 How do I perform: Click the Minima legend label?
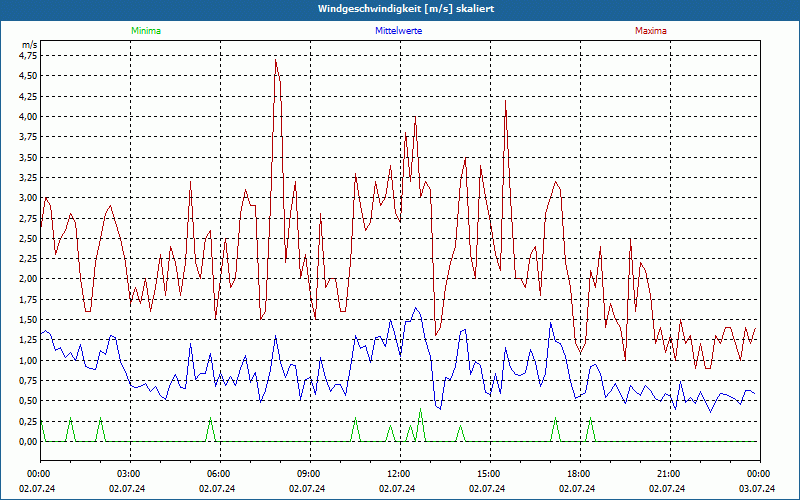146,31
